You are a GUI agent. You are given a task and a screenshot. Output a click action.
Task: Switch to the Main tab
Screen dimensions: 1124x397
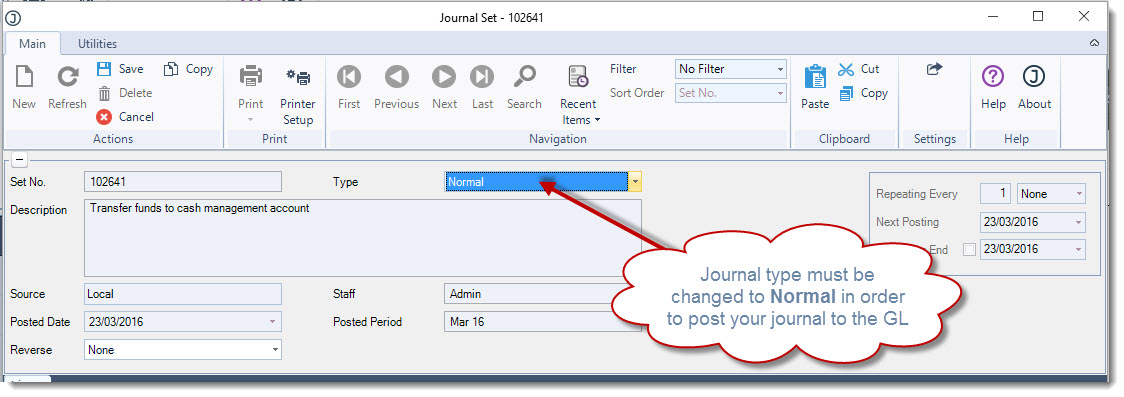pos(32,44)
